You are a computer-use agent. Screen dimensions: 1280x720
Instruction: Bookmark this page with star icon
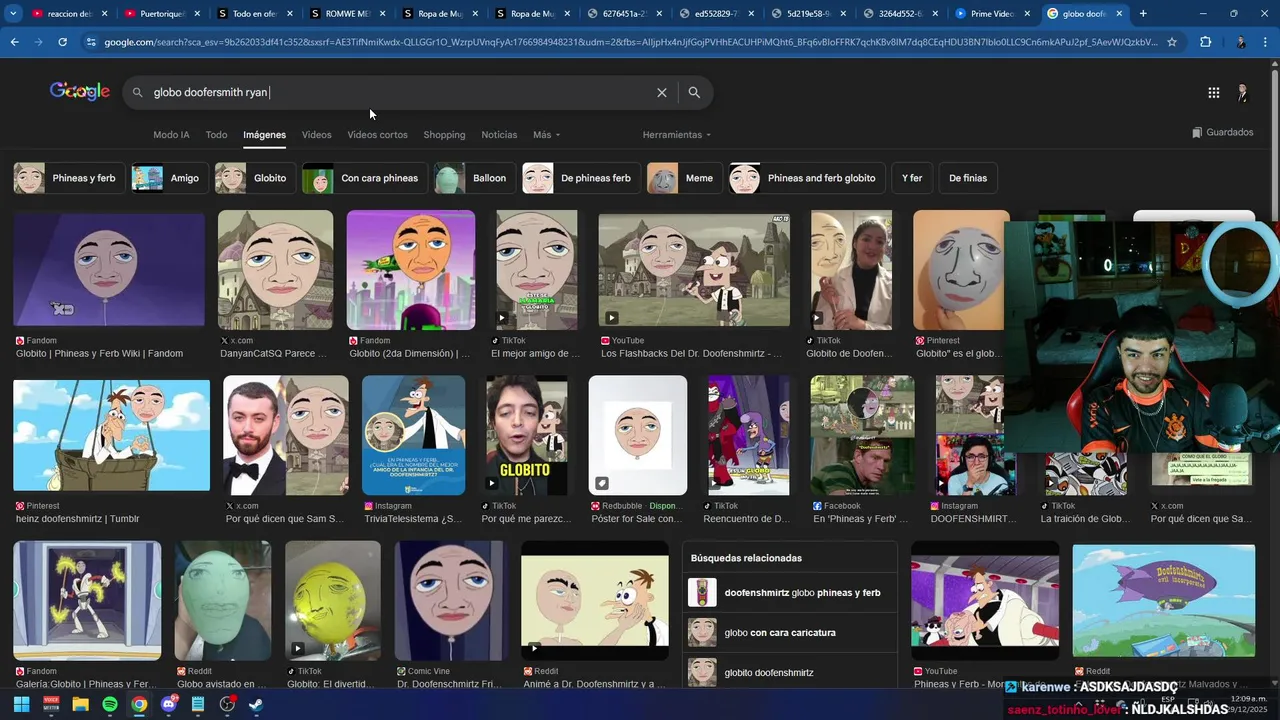point(1172,42)
